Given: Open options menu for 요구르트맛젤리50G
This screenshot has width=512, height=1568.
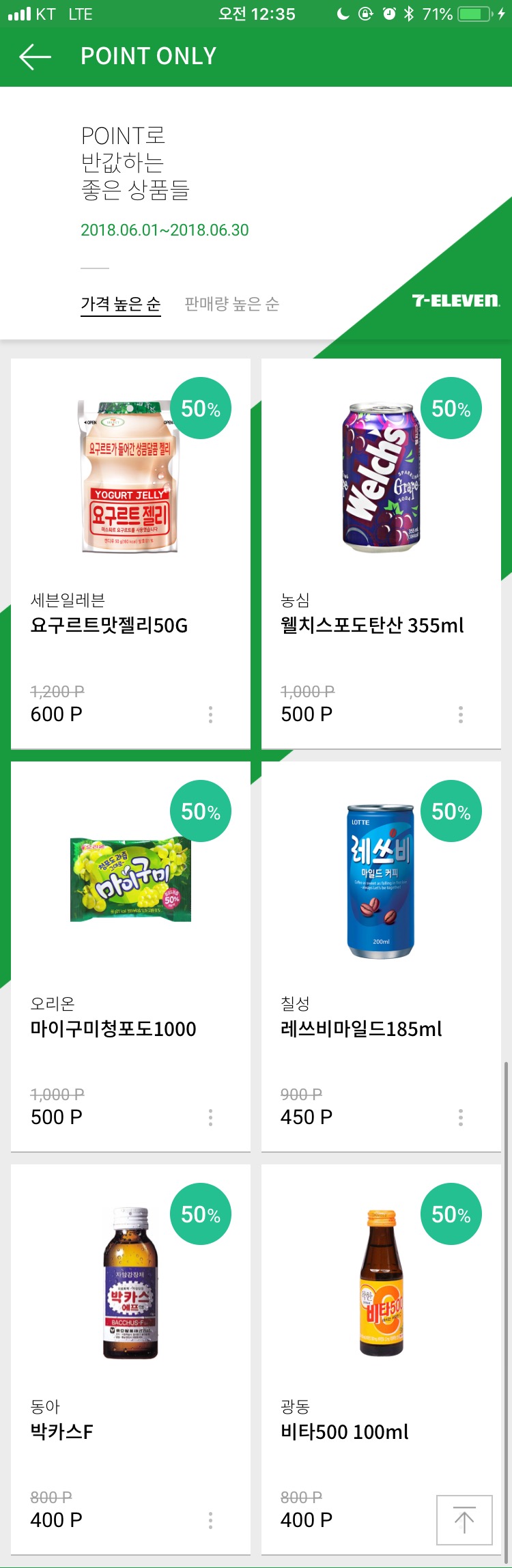Looking at the screenshot, I should (x=210, y=714).
